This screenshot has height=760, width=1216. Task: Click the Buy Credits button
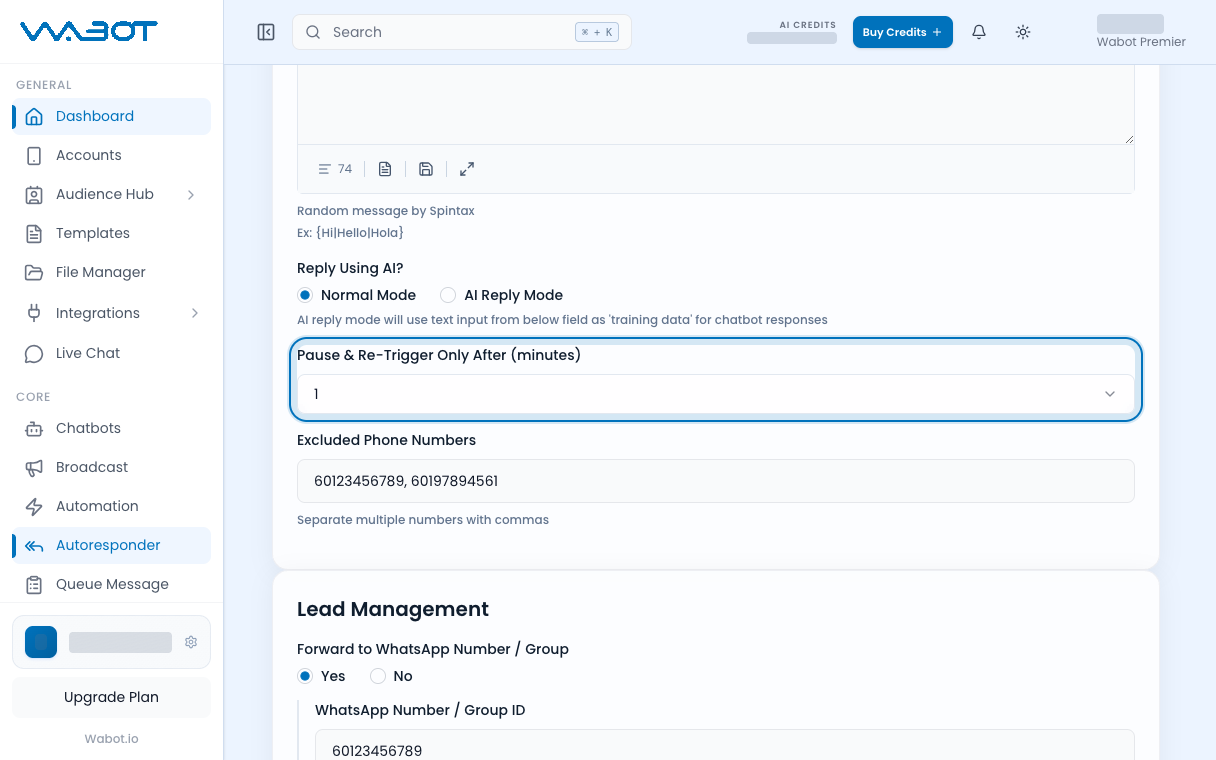902,32
